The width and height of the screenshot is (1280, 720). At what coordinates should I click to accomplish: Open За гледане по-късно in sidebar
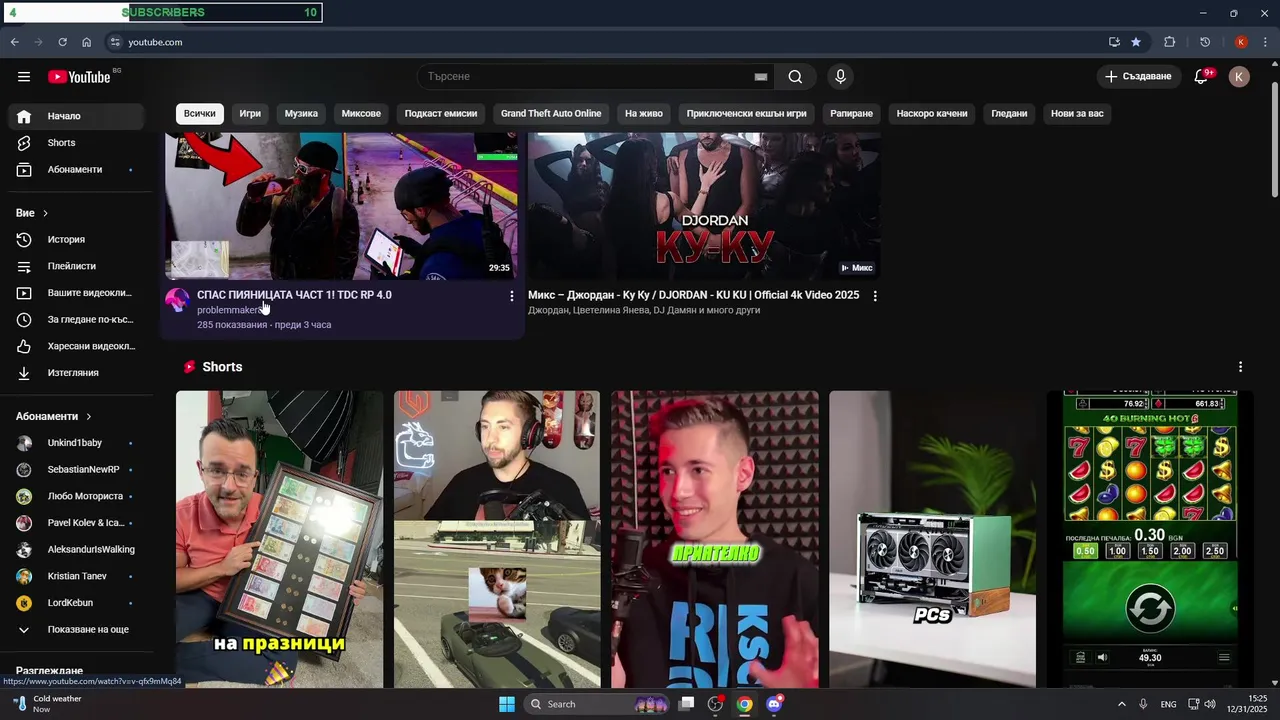click(76, 320)
